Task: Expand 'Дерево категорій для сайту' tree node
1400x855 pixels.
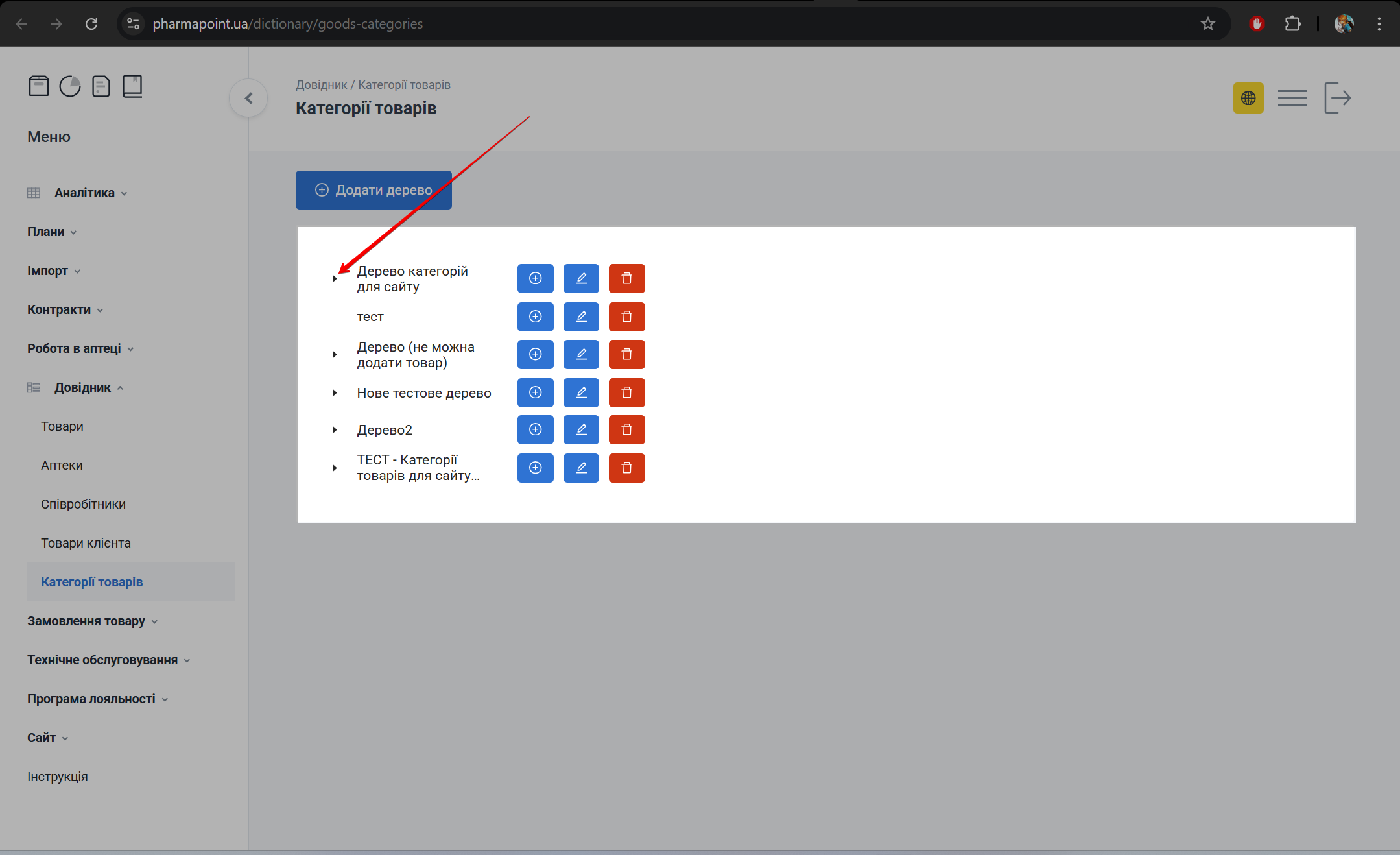Action: pos(335,279)
